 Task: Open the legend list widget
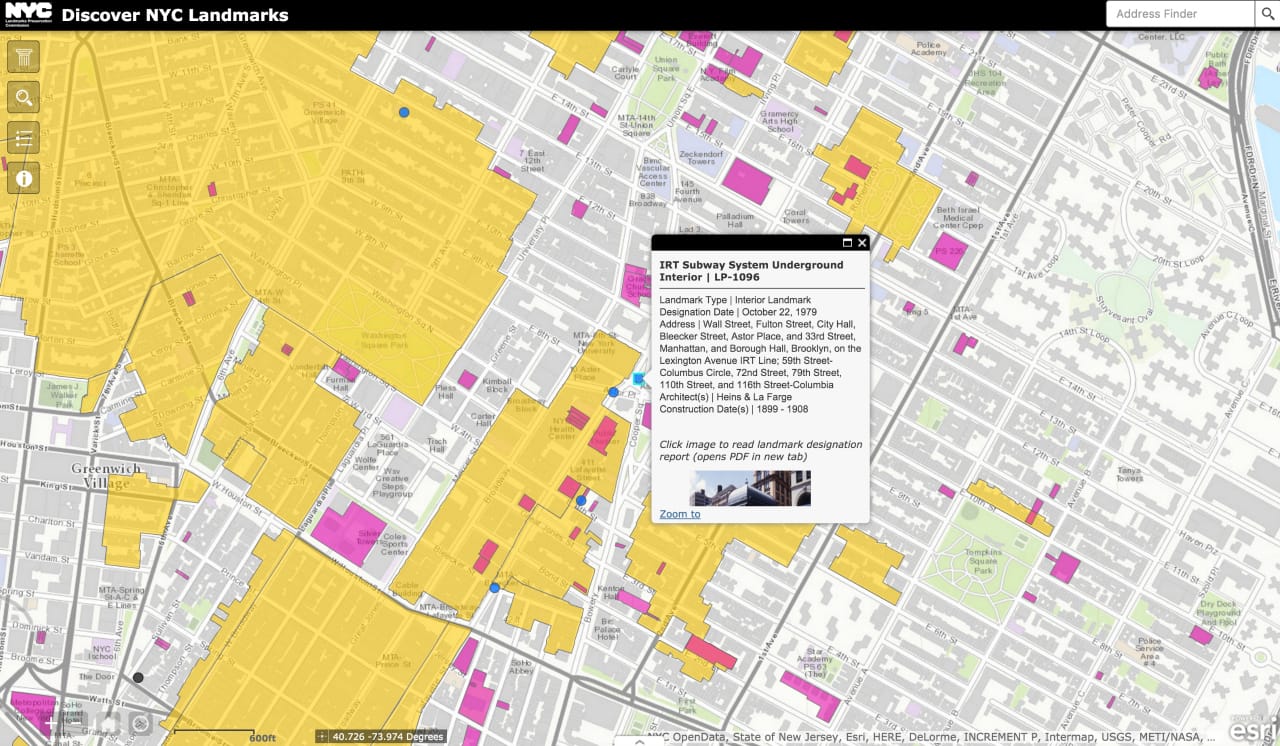click(23, 137)
